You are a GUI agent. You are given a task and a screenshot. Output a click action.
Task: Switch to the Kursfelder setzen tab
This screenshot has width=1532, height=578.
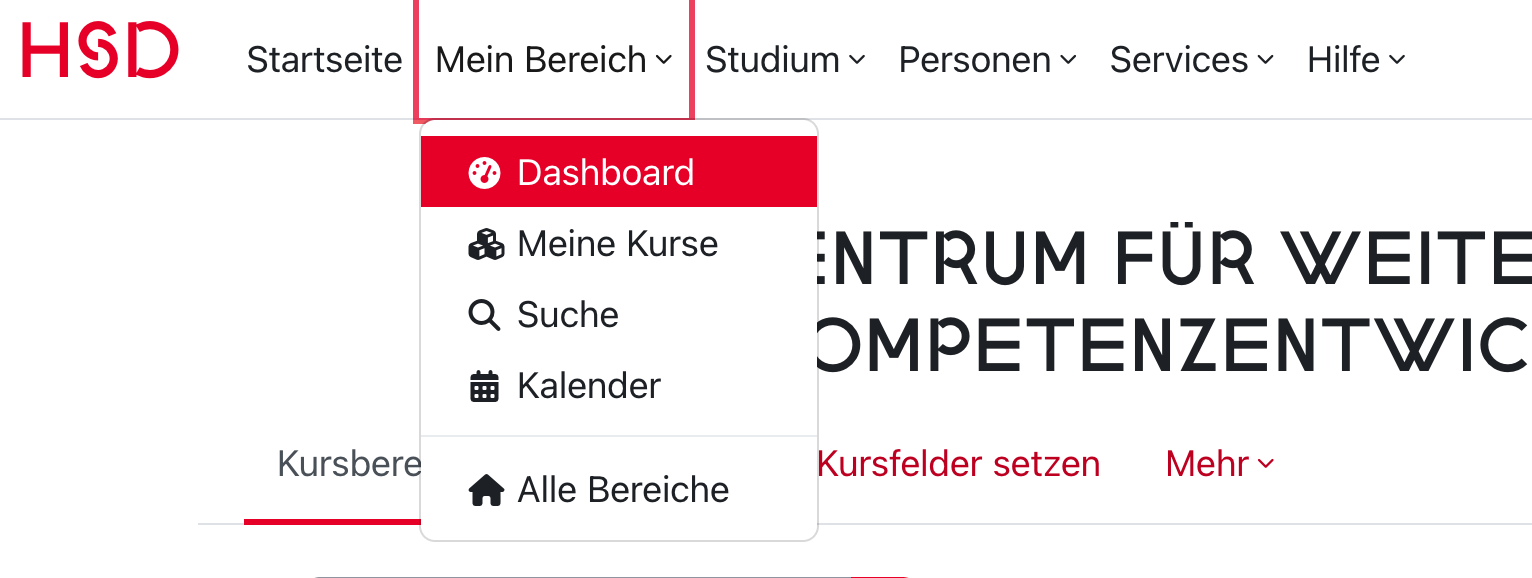pos(958,464)
